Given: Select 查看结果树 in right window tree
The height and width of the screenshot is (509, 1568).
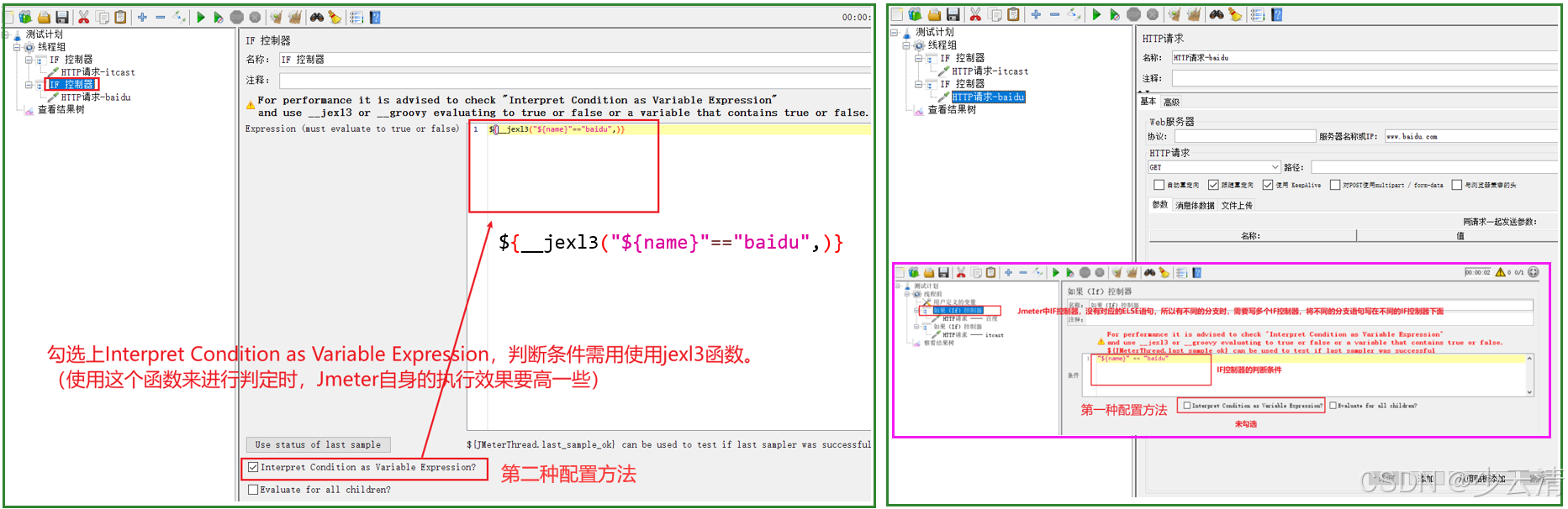Looking at the screenshot, I should pos(952,109).
